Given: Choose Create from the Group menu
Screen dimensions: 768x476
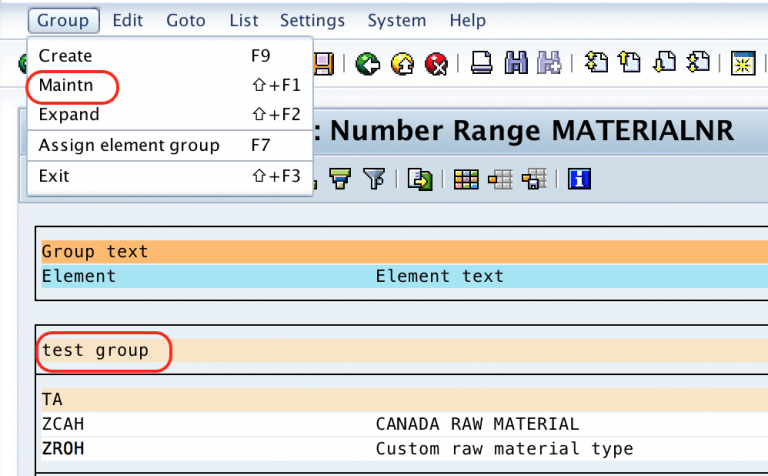Looking at the screenshot, I should pos(170,56).
